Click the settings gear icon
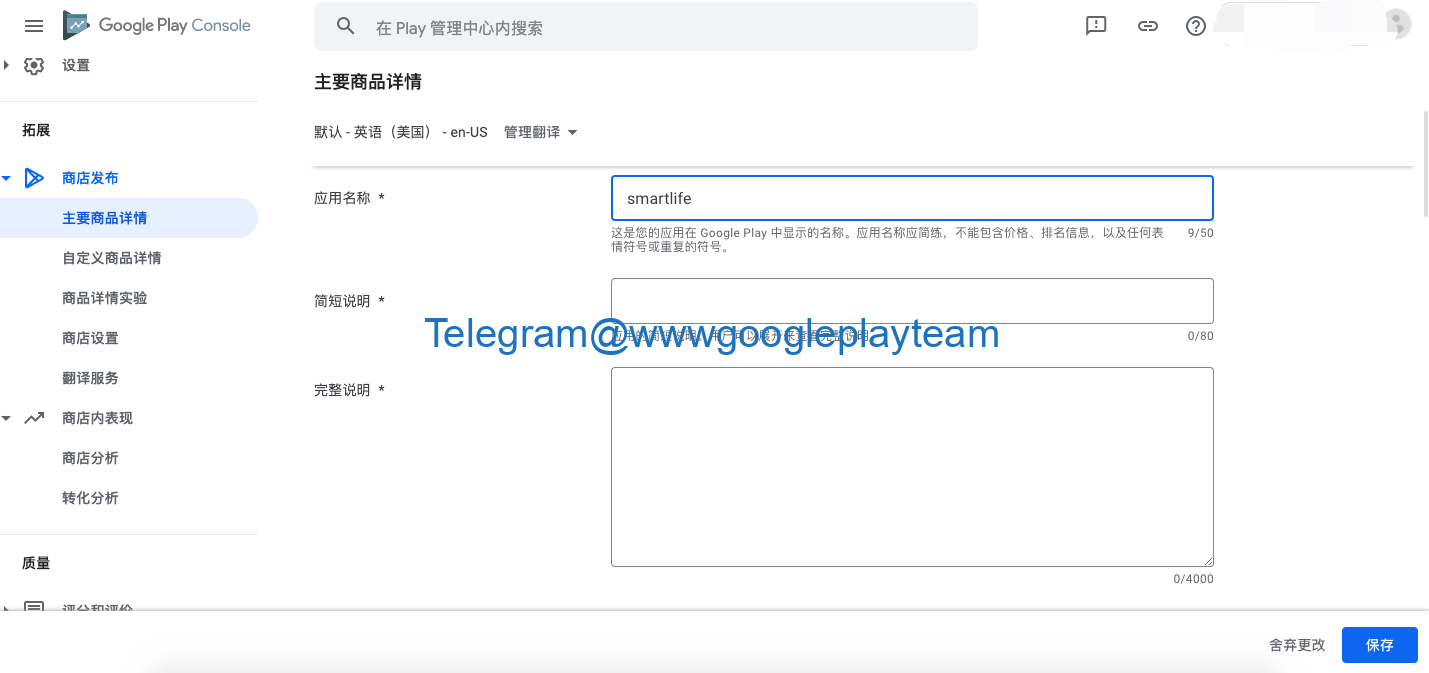The height and width of the screenshot is (673, 1429). 34,65
